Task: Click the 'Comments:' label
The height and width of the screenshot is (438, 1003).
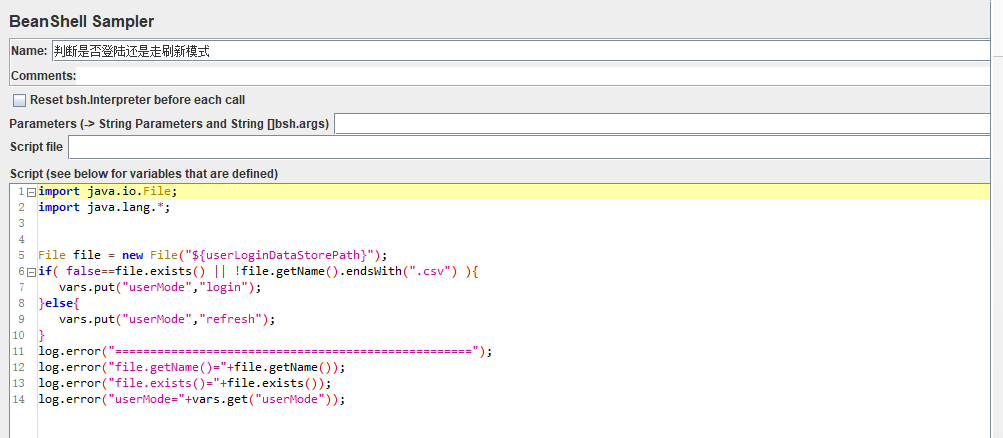Action: [43, 76]
